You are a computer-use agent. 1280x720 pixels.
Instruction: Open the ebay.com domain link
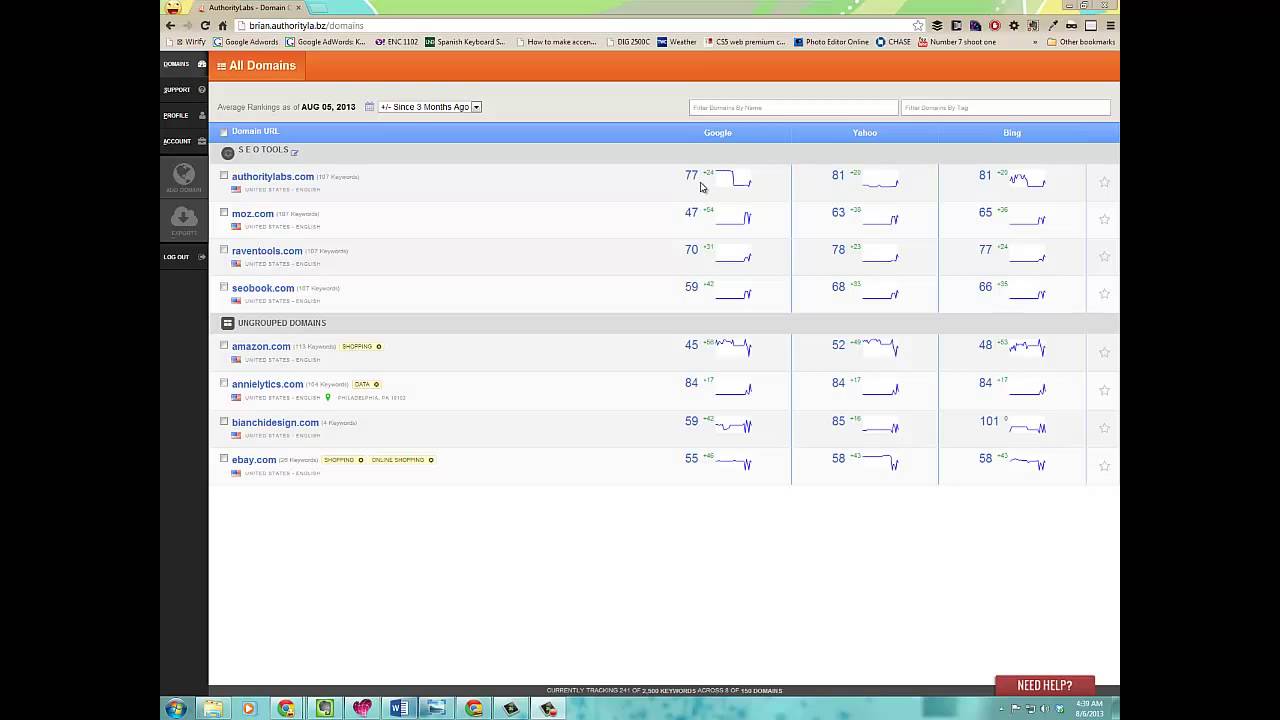254,460
